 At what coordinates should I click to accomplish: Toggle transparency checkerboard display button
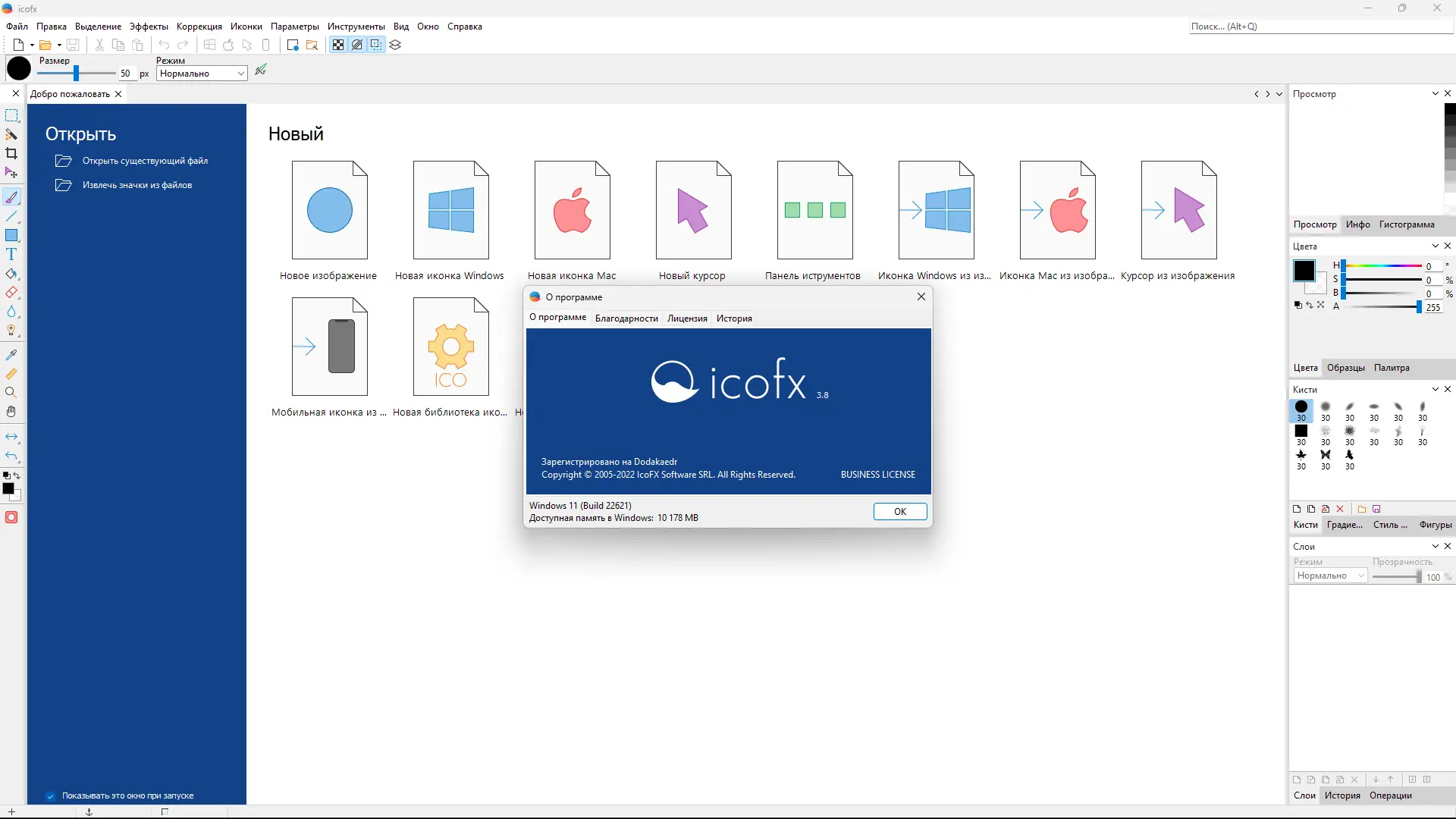pyautogui.click(x=338, y=45)
